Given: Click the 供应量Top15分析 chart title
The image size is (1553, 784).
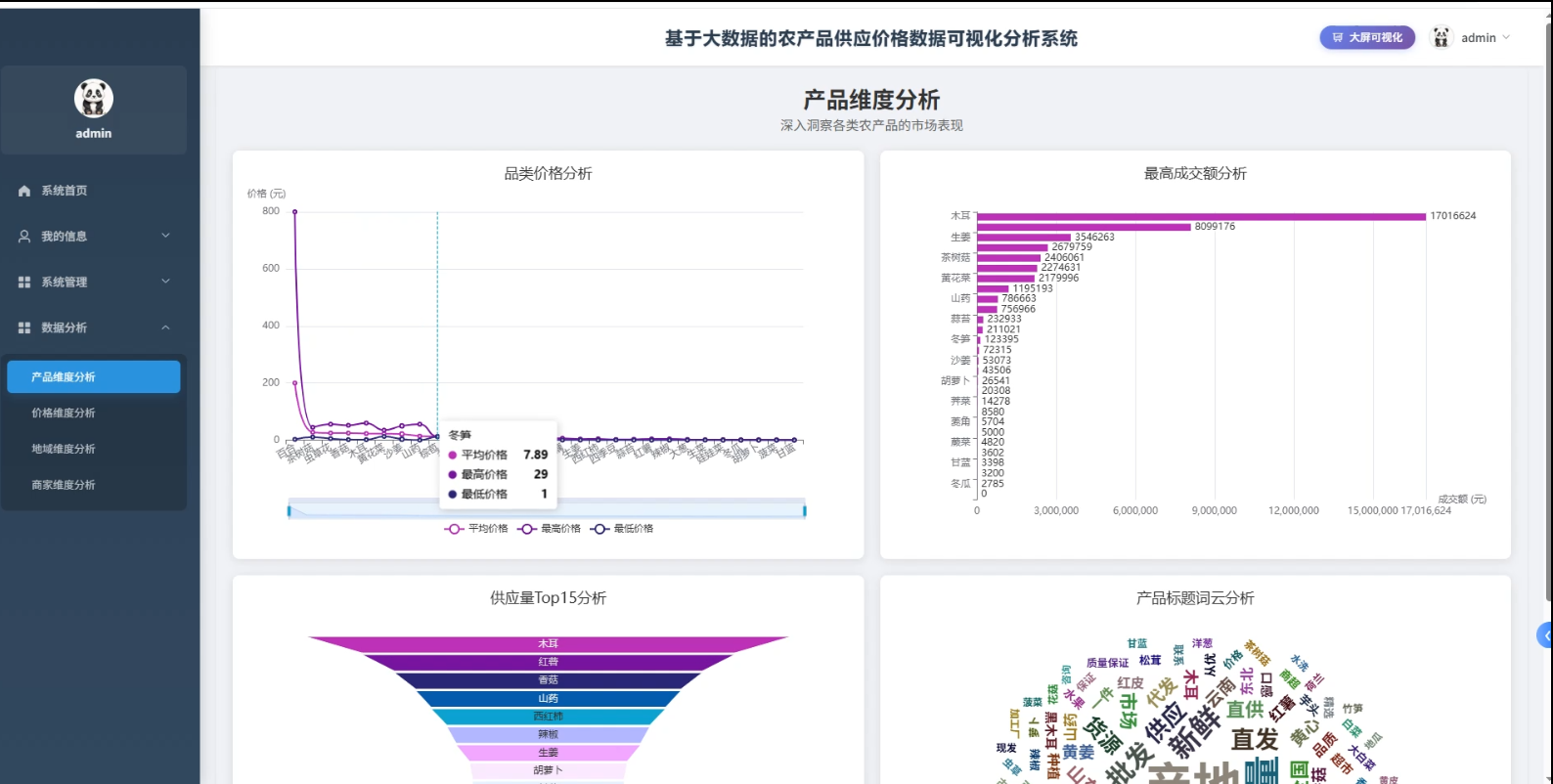Looking at the screenshot, I should point(548,598).
